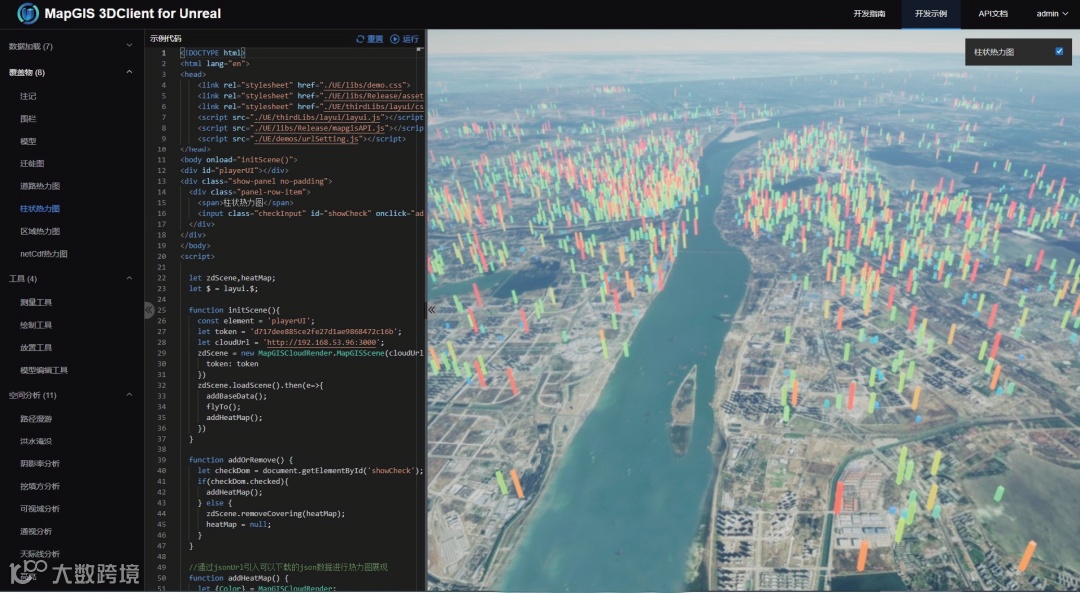Click the "function addOrRemove() {" code line
This screenshot has height=593, width=1080.
pyautogui.click(x=241, y=460)
